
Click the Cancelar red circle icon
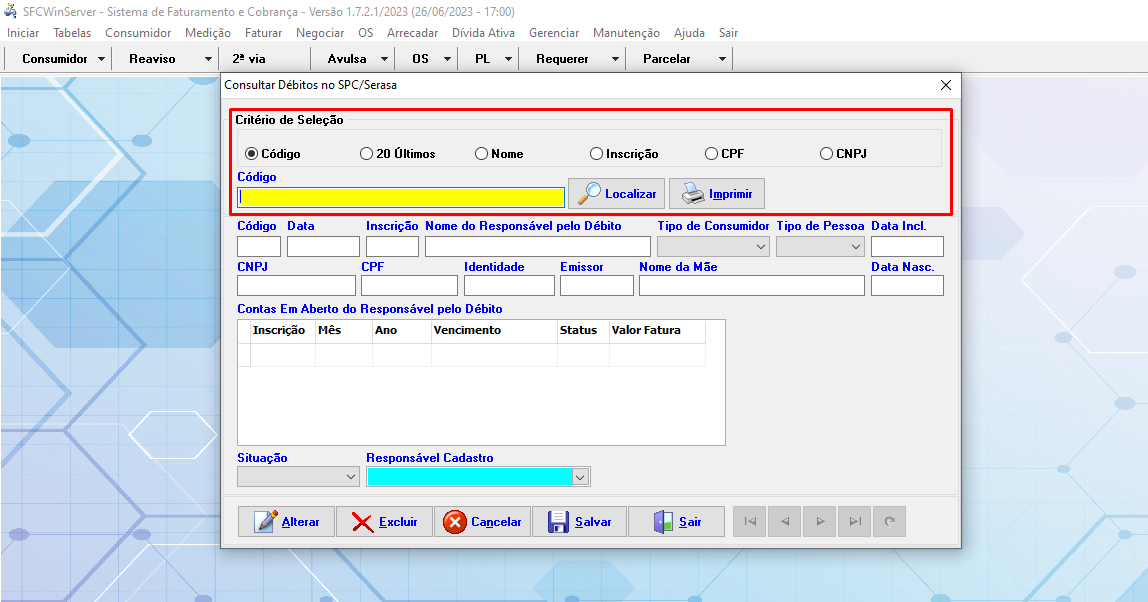tap(455, 522)
